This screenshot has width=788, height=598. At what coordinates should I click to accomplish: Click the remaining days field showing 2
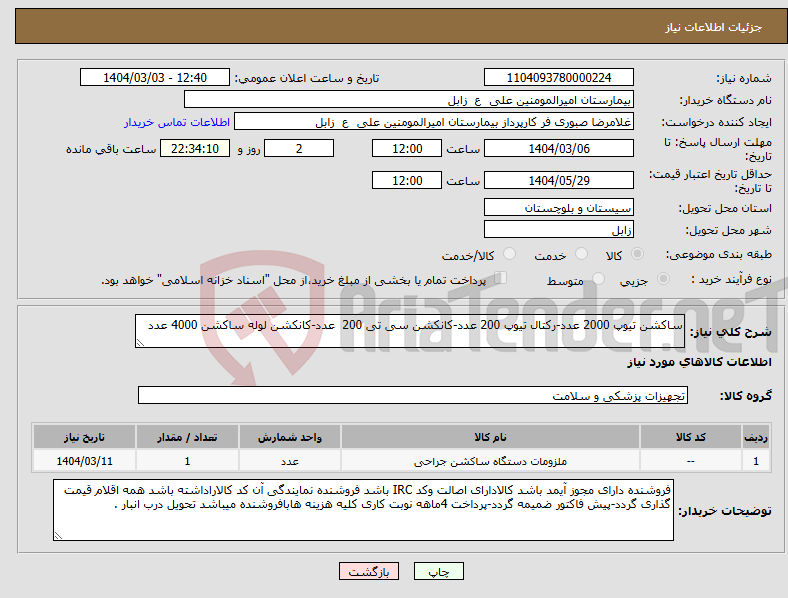coord(299,148)
